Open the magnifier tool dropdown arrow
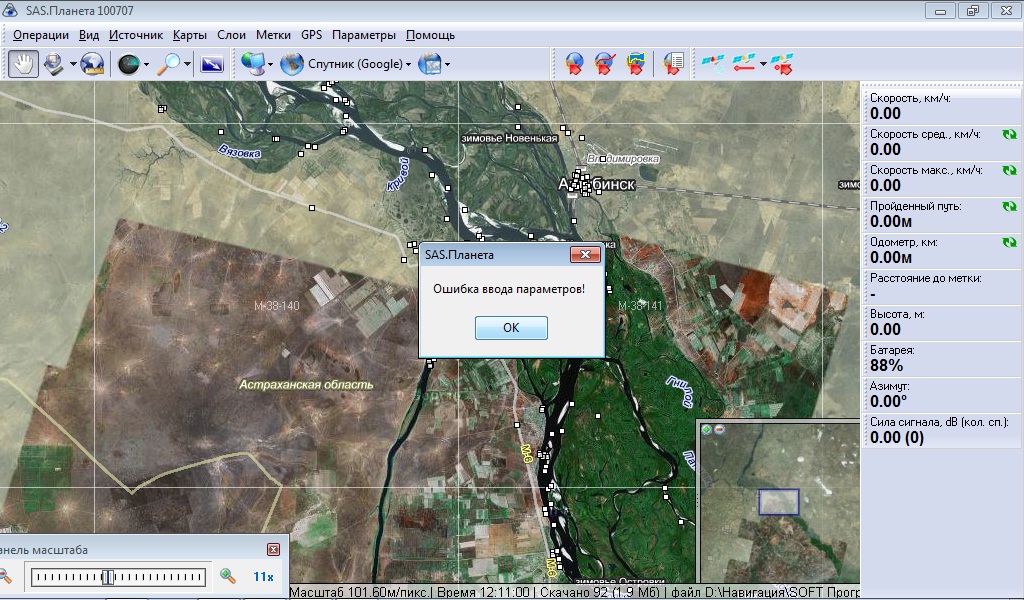The image size is (1024, 600). click(x=187, y=65)
